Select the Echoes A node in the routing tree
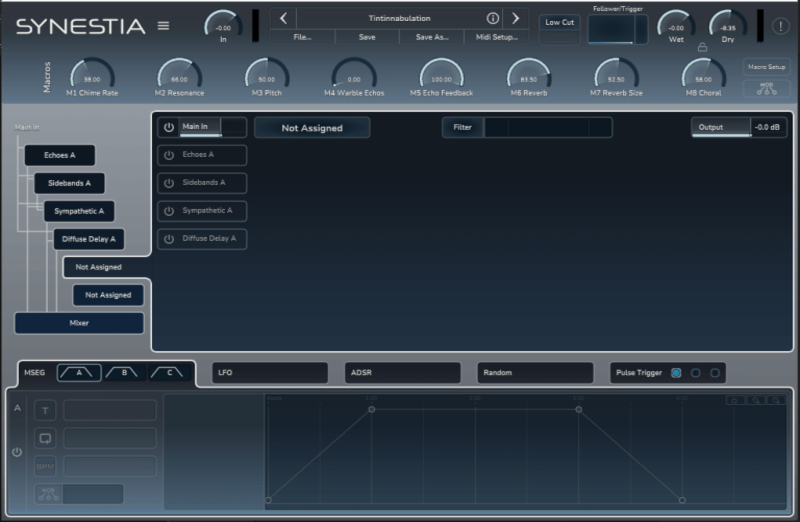 (x=60, y=155)
